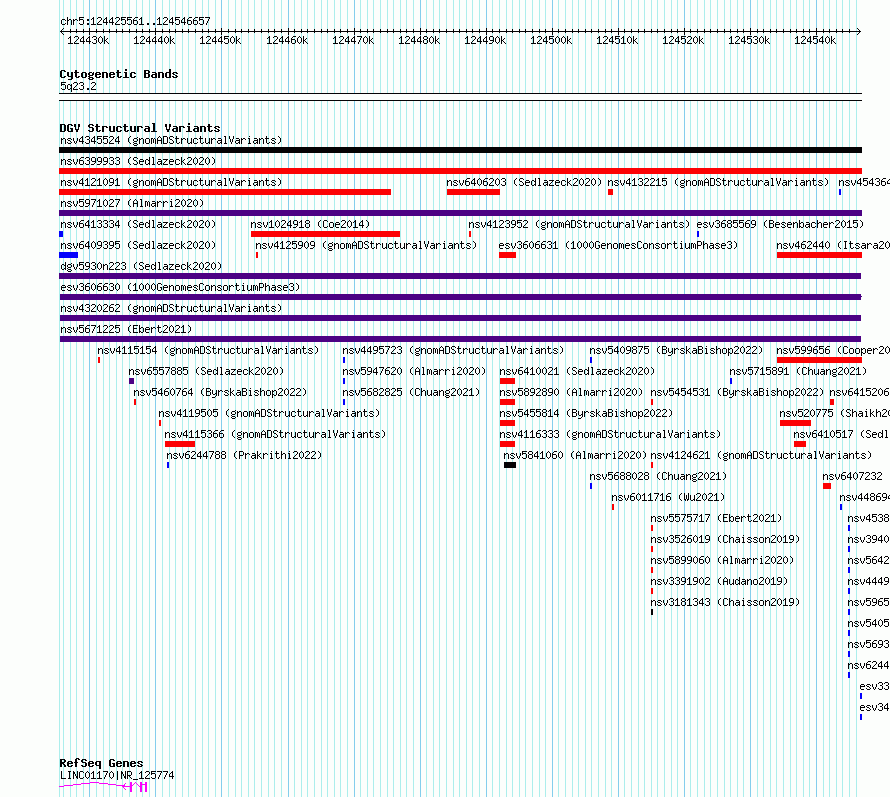Screen dimensions: 890x797
Task: Click the black nsv5841060 variant bar
Action: (x=510, y=465)
